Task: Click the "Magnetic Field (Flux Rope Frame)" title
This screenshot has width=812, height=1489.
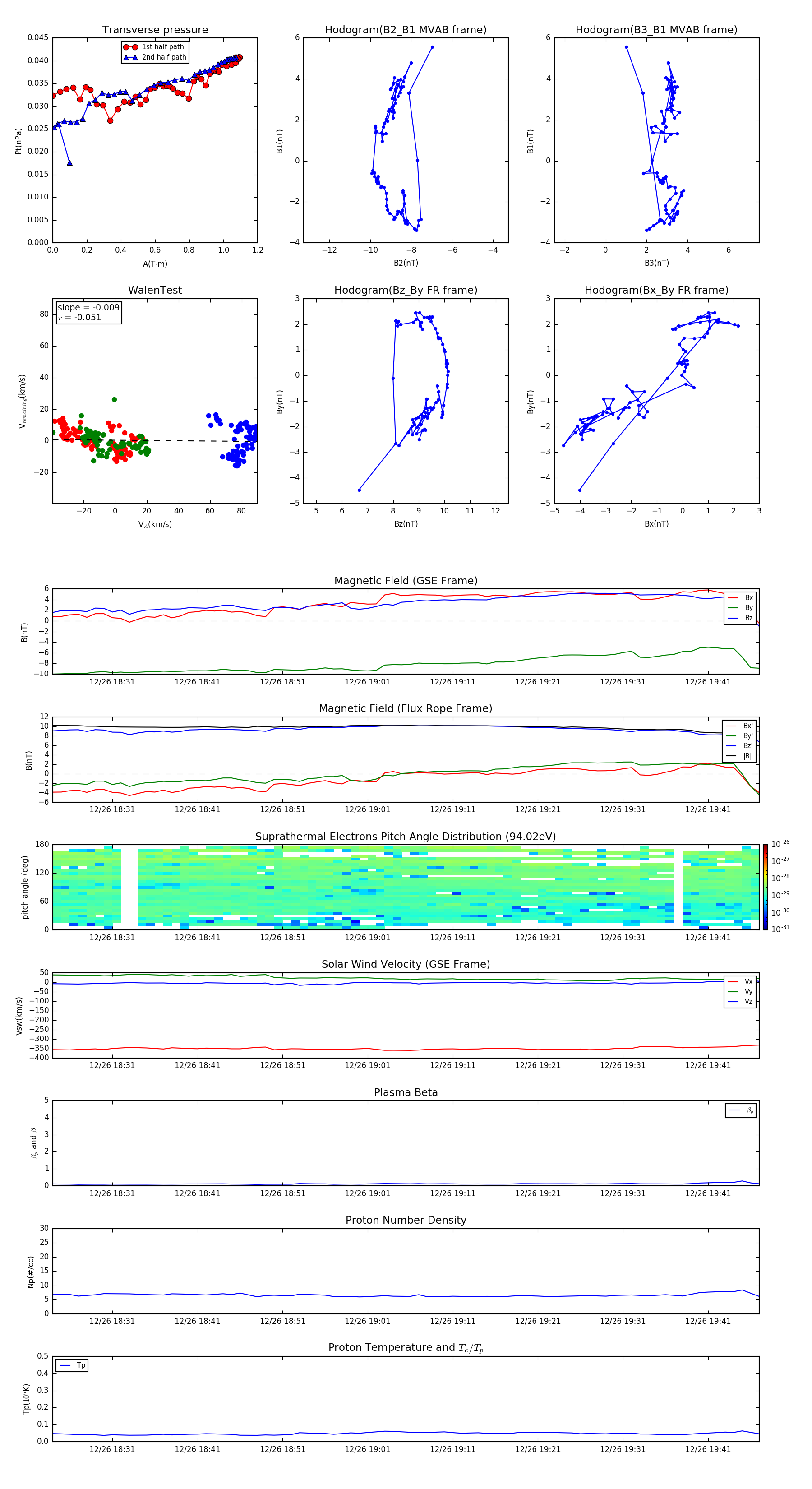Action: point(406,709)
